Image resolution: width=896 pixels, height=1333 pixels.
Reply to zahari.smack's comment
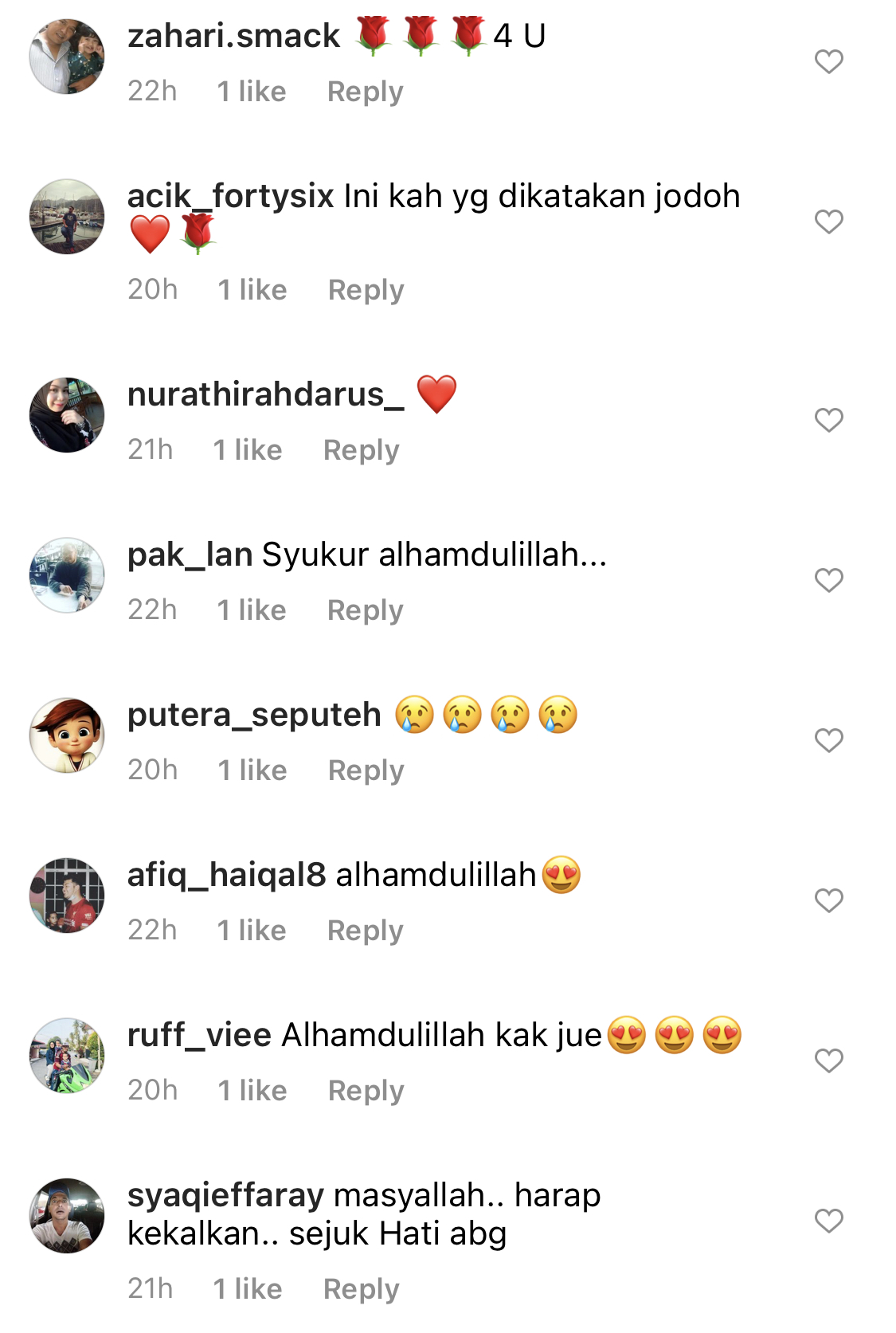pos(366,92)
